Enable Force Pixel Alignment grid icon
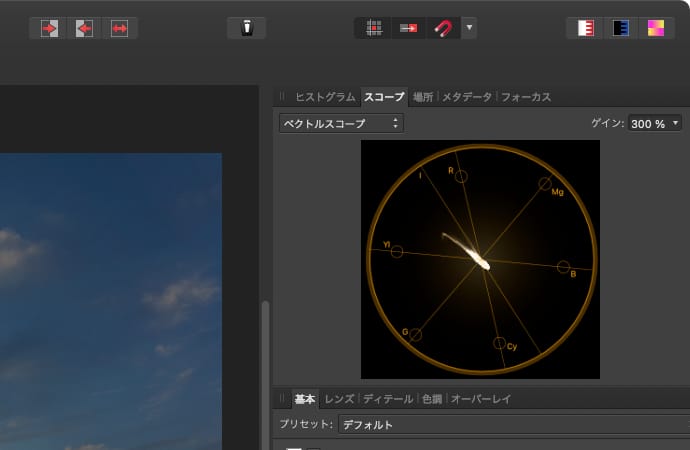Viewport: 690px width, 450px height. click(x=374, y=28)
